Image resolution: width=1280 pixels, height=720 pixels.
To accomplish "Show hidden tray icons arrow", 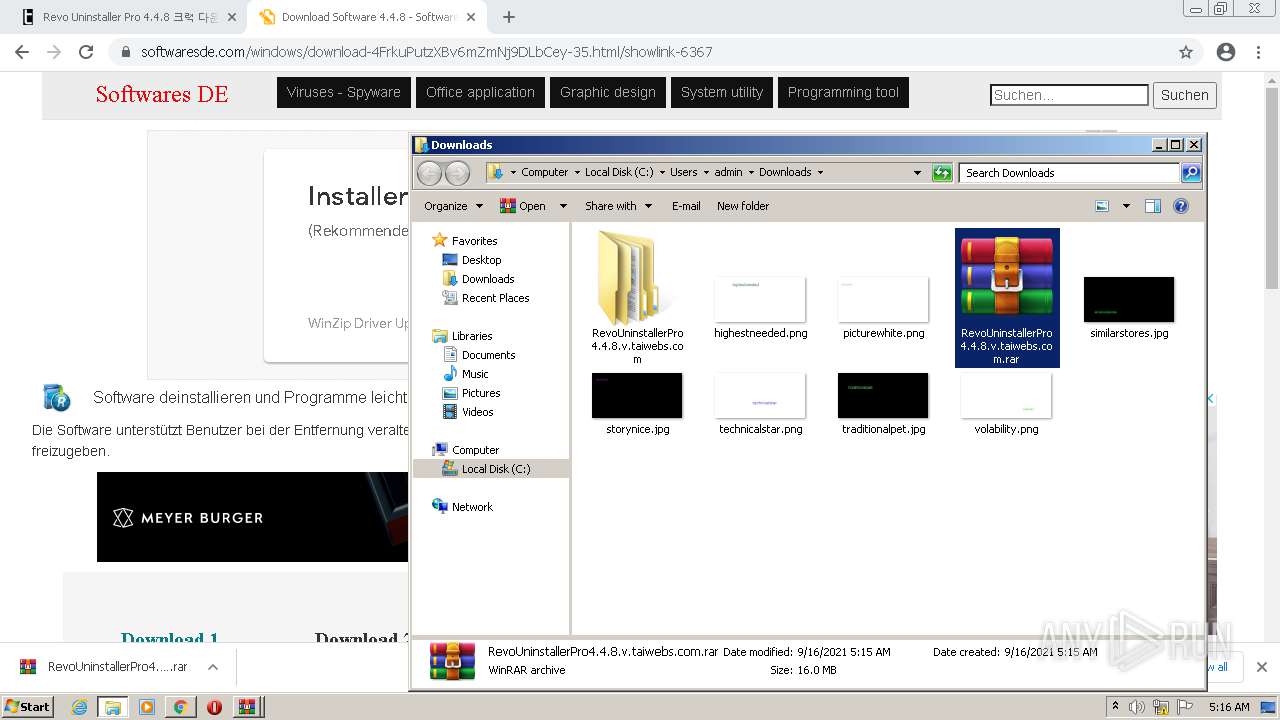I will click(1115, 707).
